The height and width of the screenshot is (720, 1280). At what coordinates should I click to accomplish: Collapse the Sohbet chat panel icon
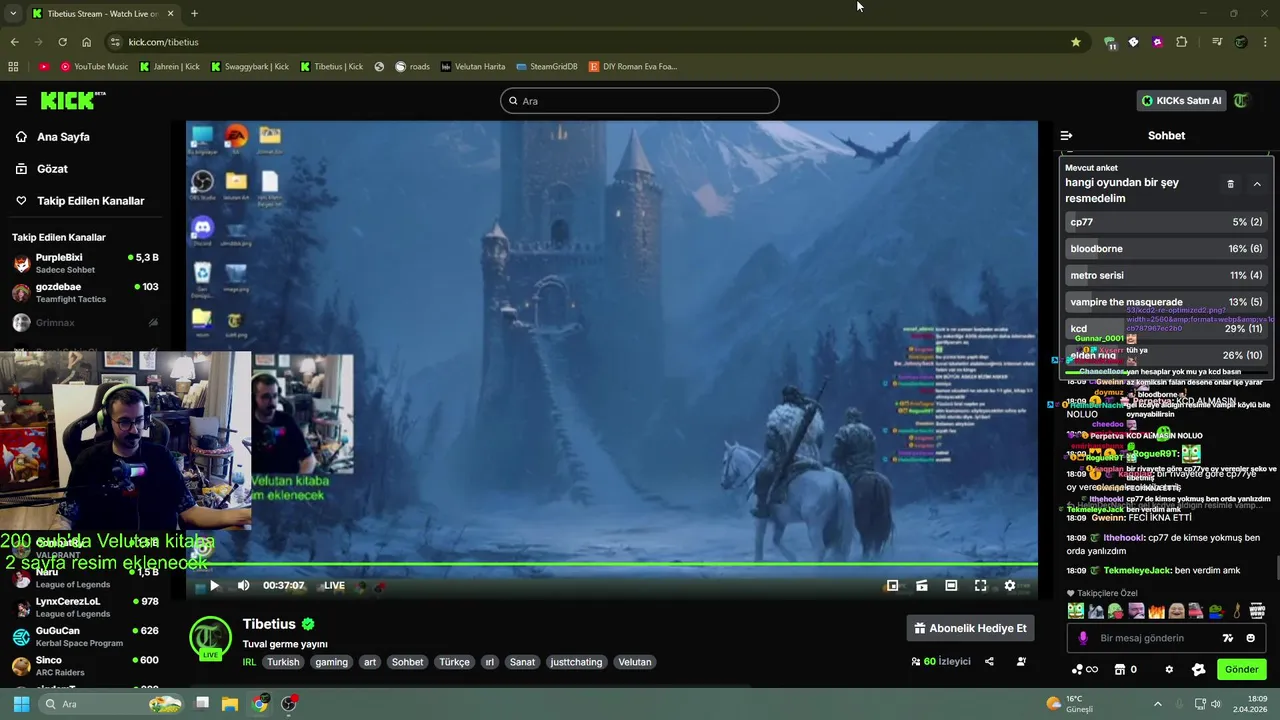1066,135
